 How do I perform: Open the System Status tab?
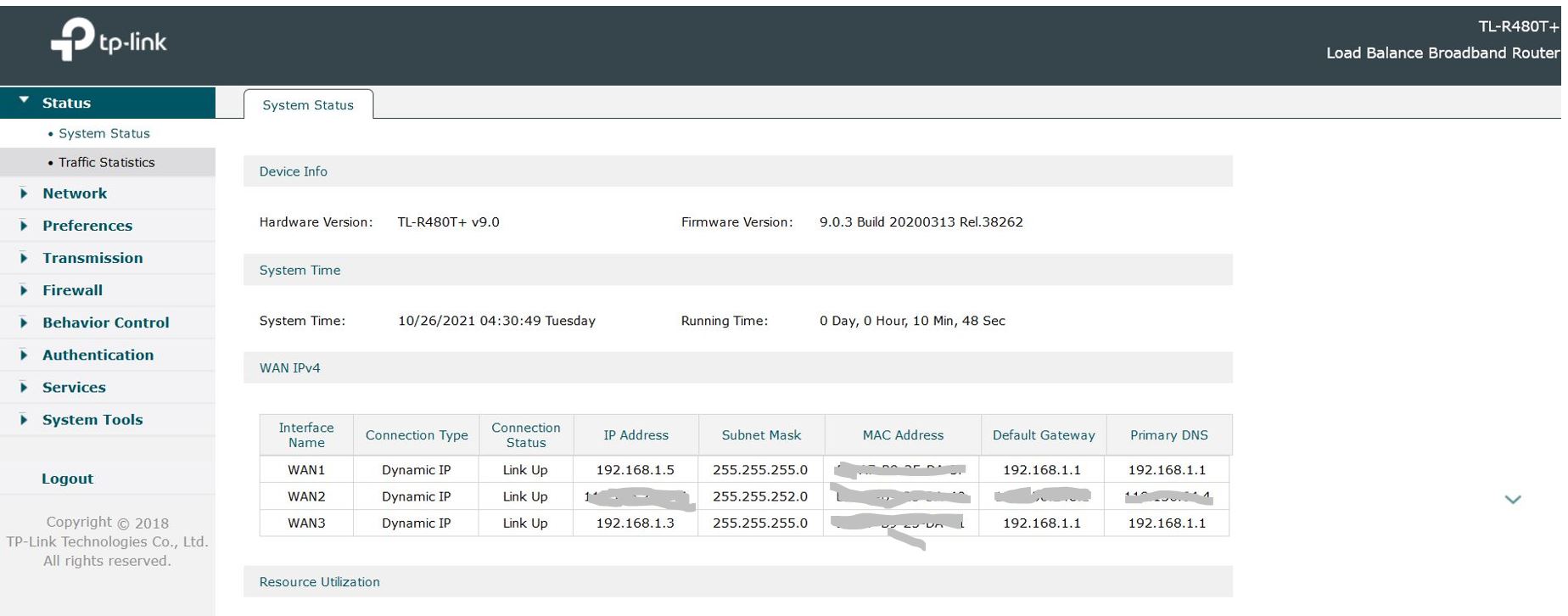pos(308,105)
